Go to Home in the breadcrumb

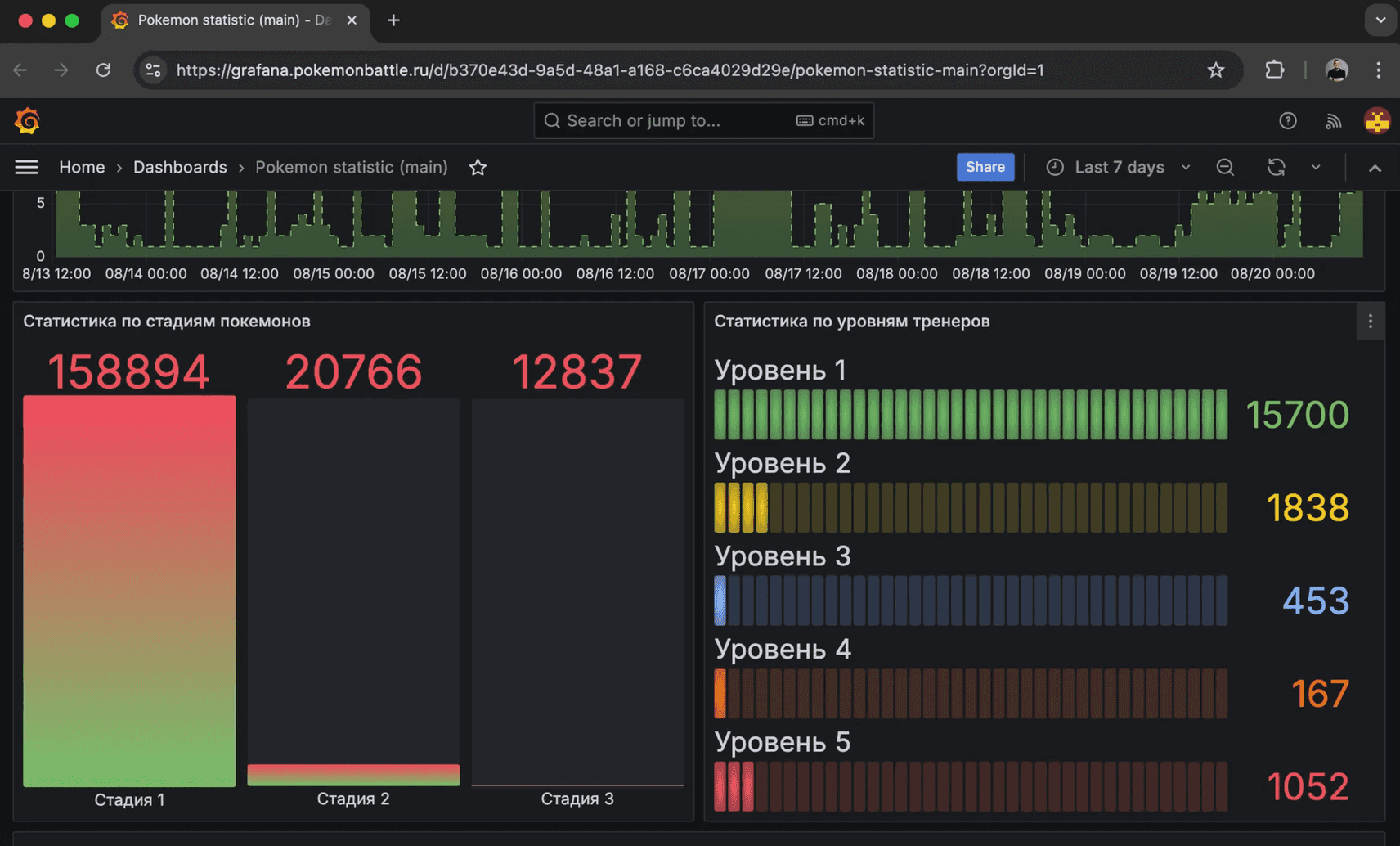(x=82, y=168)
